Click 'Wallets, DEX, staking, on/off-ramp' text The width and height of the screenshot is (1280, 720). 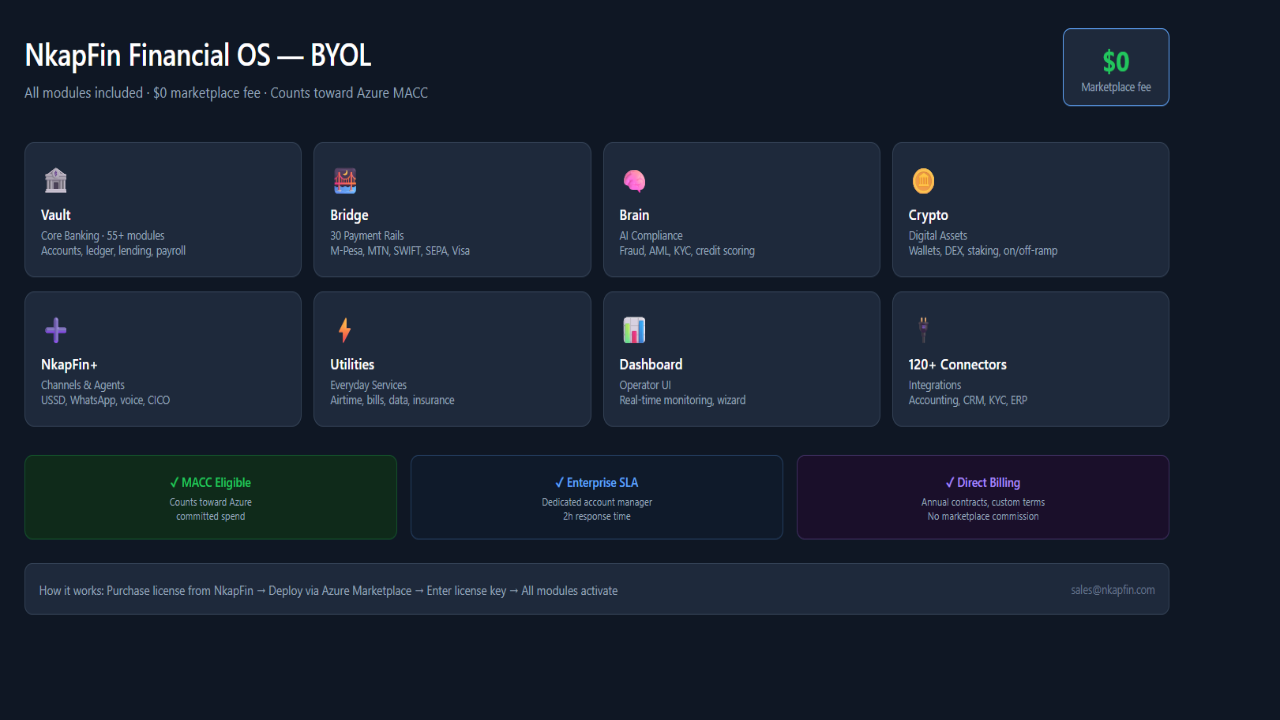[983, 251]
